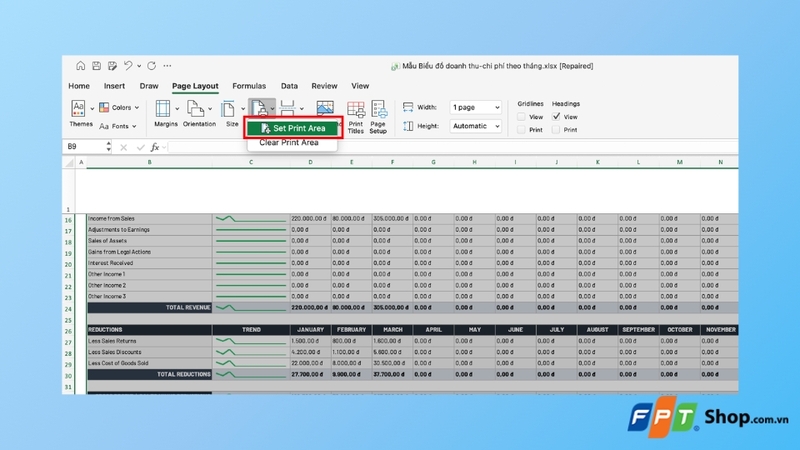
Task: Click the select-all corner triangle
Action: 69,162
